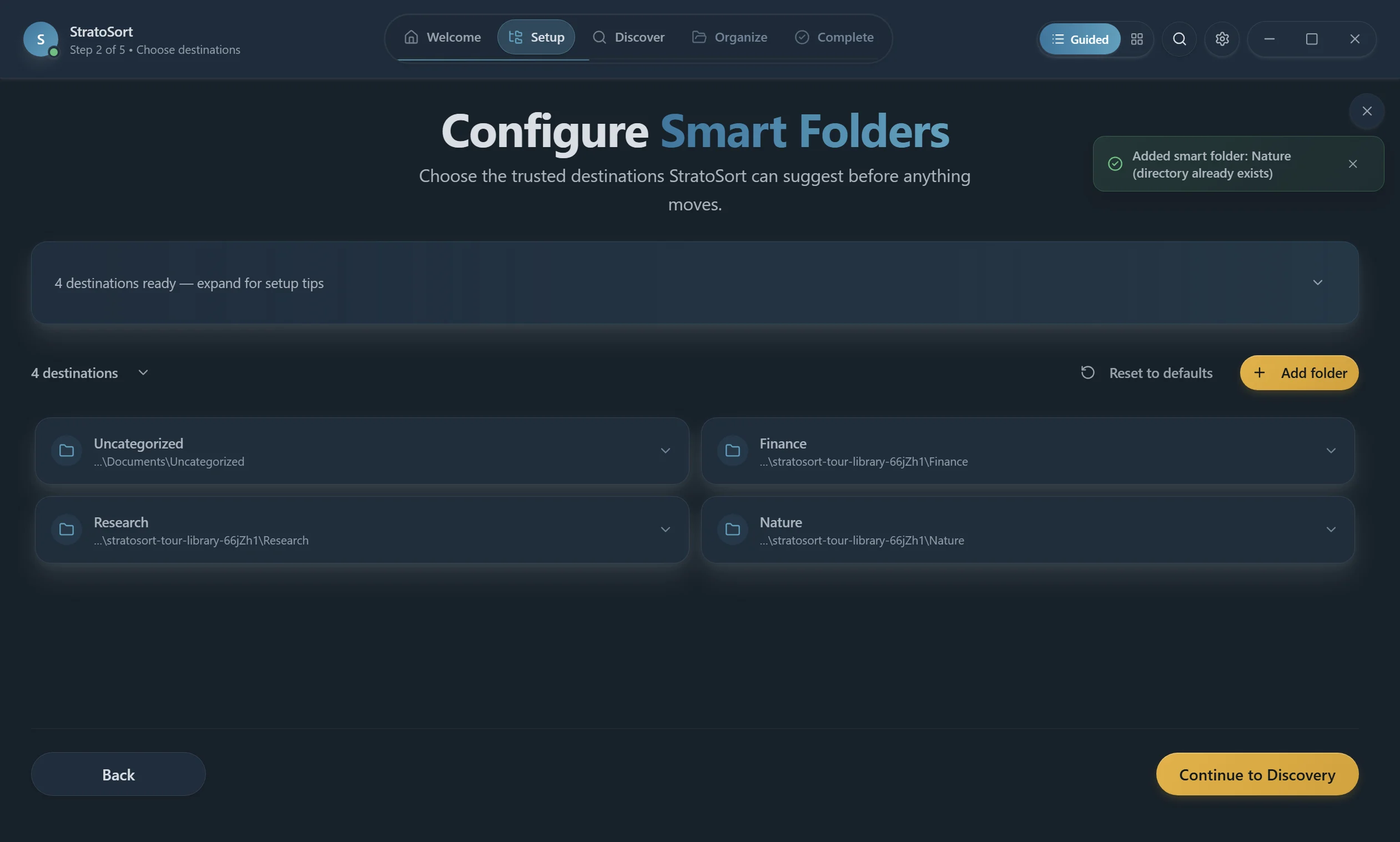1400x842 pixels.
Task: Click the Nature folder icon
Action: click(x=733, y=530)
